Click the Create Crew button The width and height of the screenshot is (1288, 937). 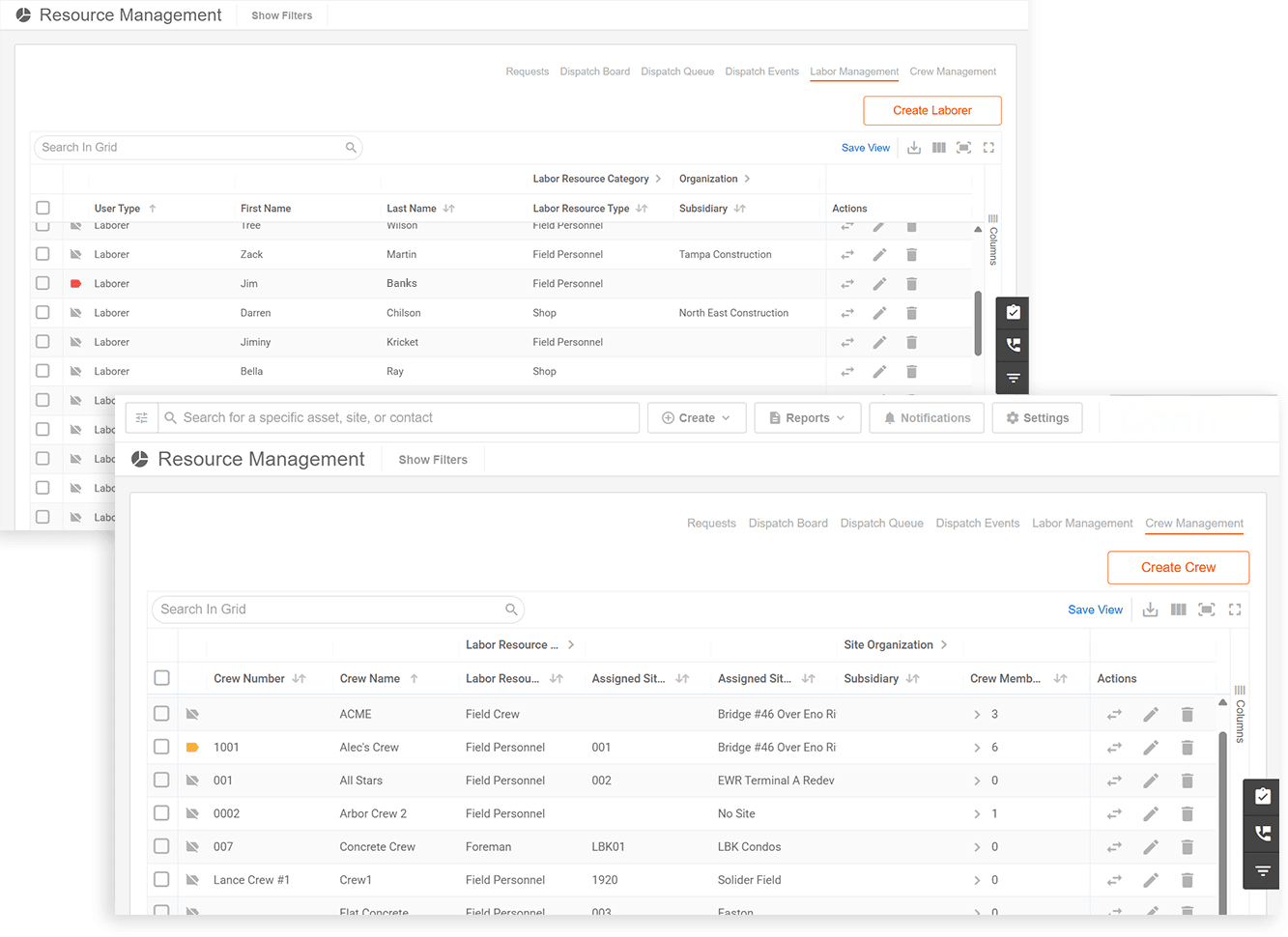(1178, 567)
